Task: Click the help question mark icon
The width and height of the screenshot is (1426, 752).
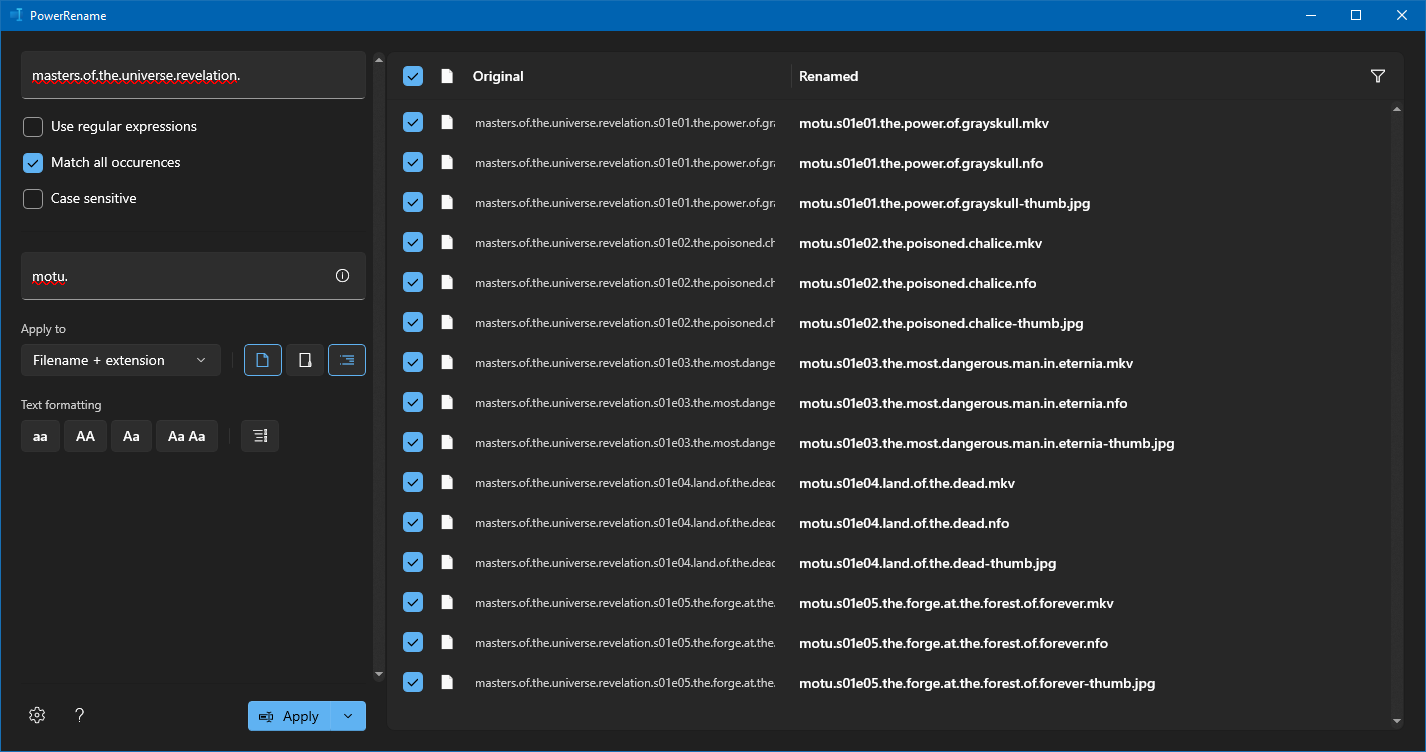Action: (x=79, y=715)
